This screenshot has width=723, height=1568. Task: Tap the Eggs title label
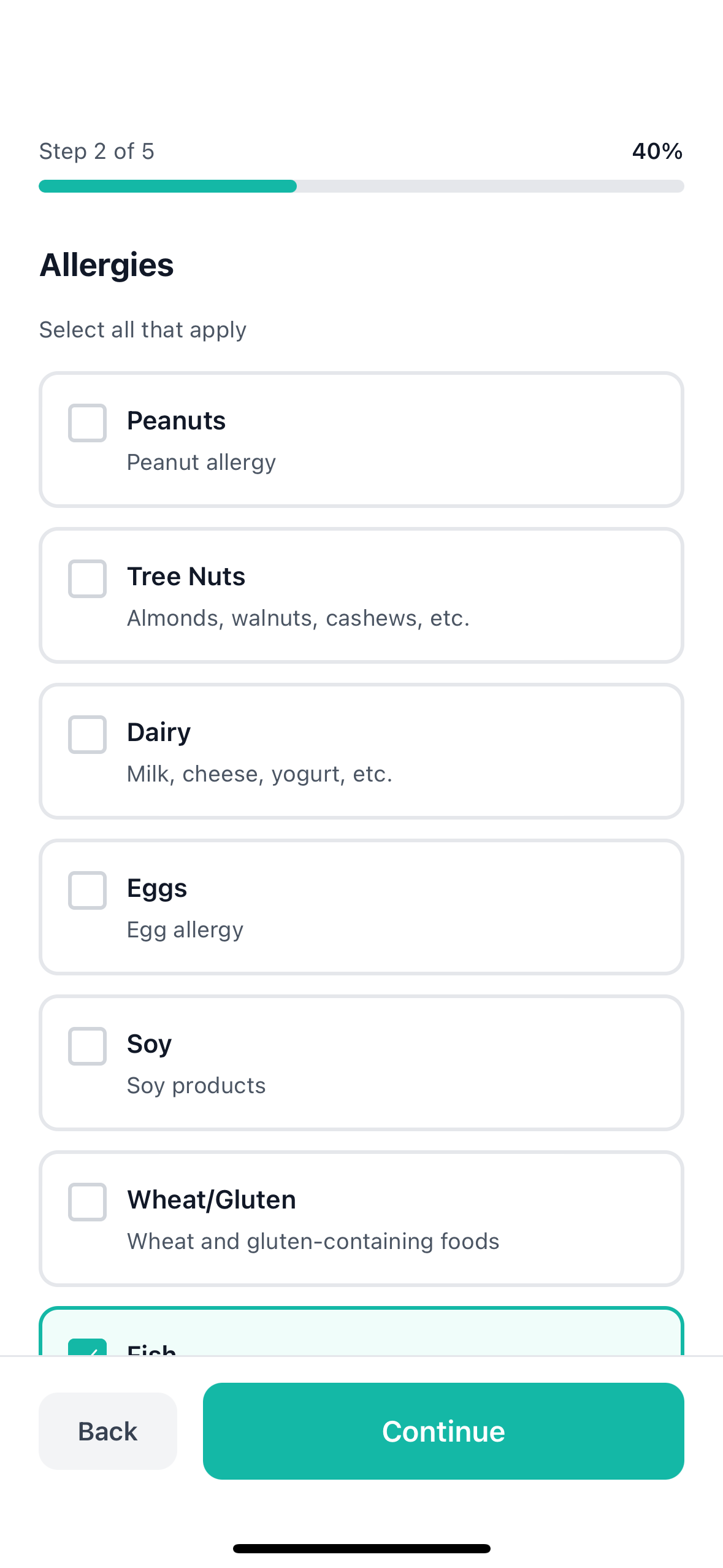tap(157, 888)
